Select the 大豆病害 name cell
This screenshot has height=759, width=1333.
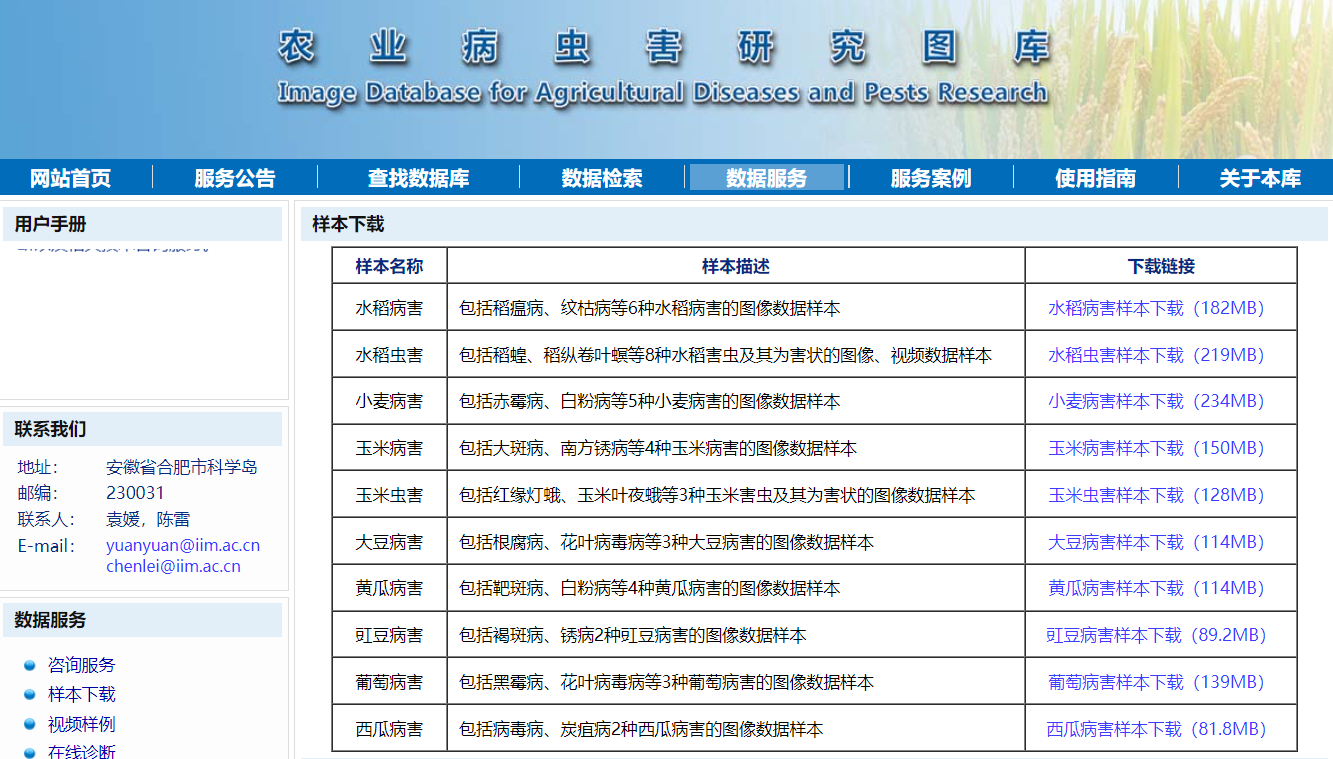pyautogui.click(x=389, y=542)
